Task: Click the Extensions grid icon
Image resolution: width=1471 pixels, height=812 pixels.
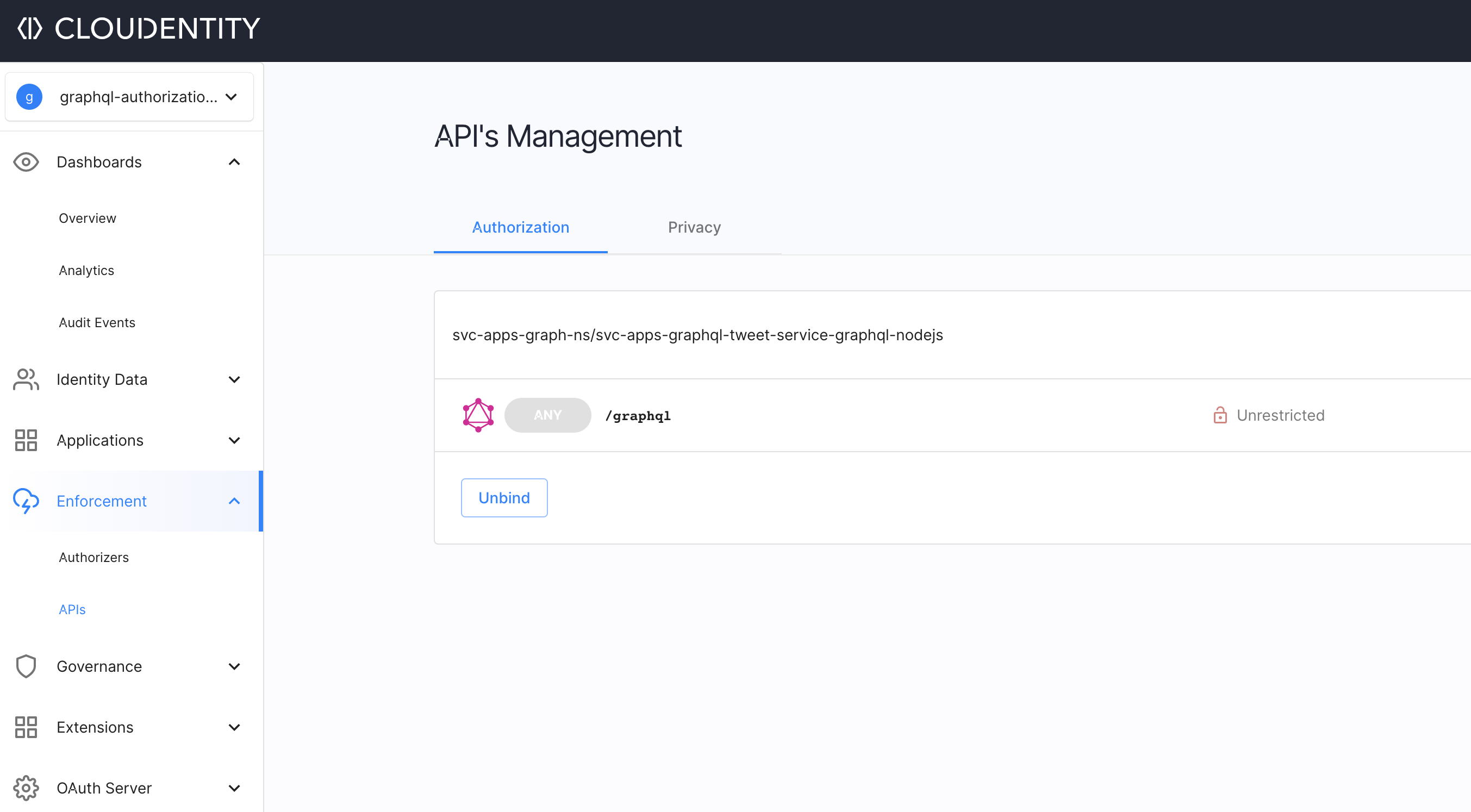Action: (26, 727)
